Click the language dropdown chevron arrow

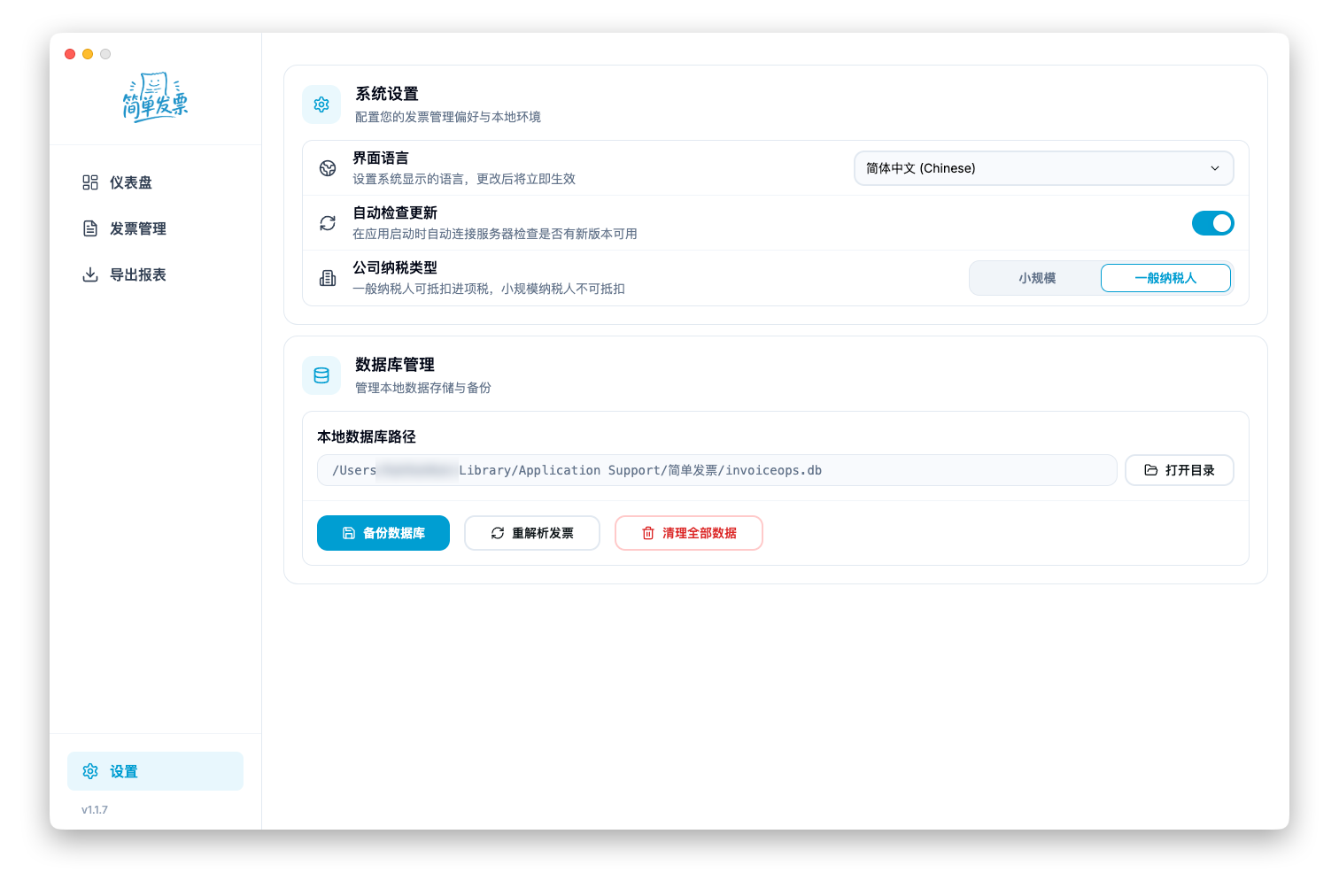click(x=1215, y=168)
